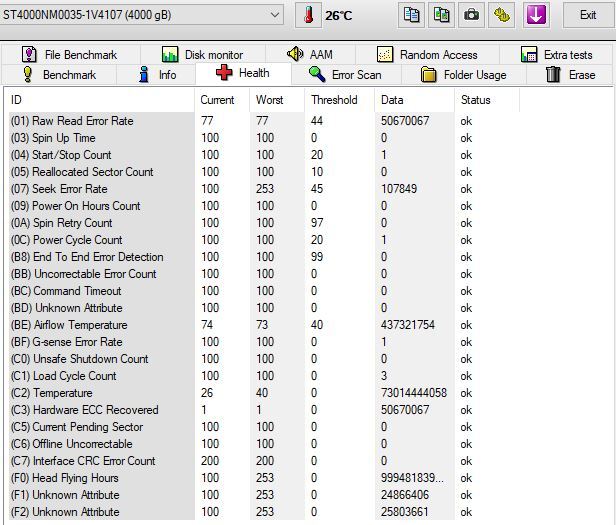Click the Data column header
This screenshot has height=525, width=616.
click(415, 100)
